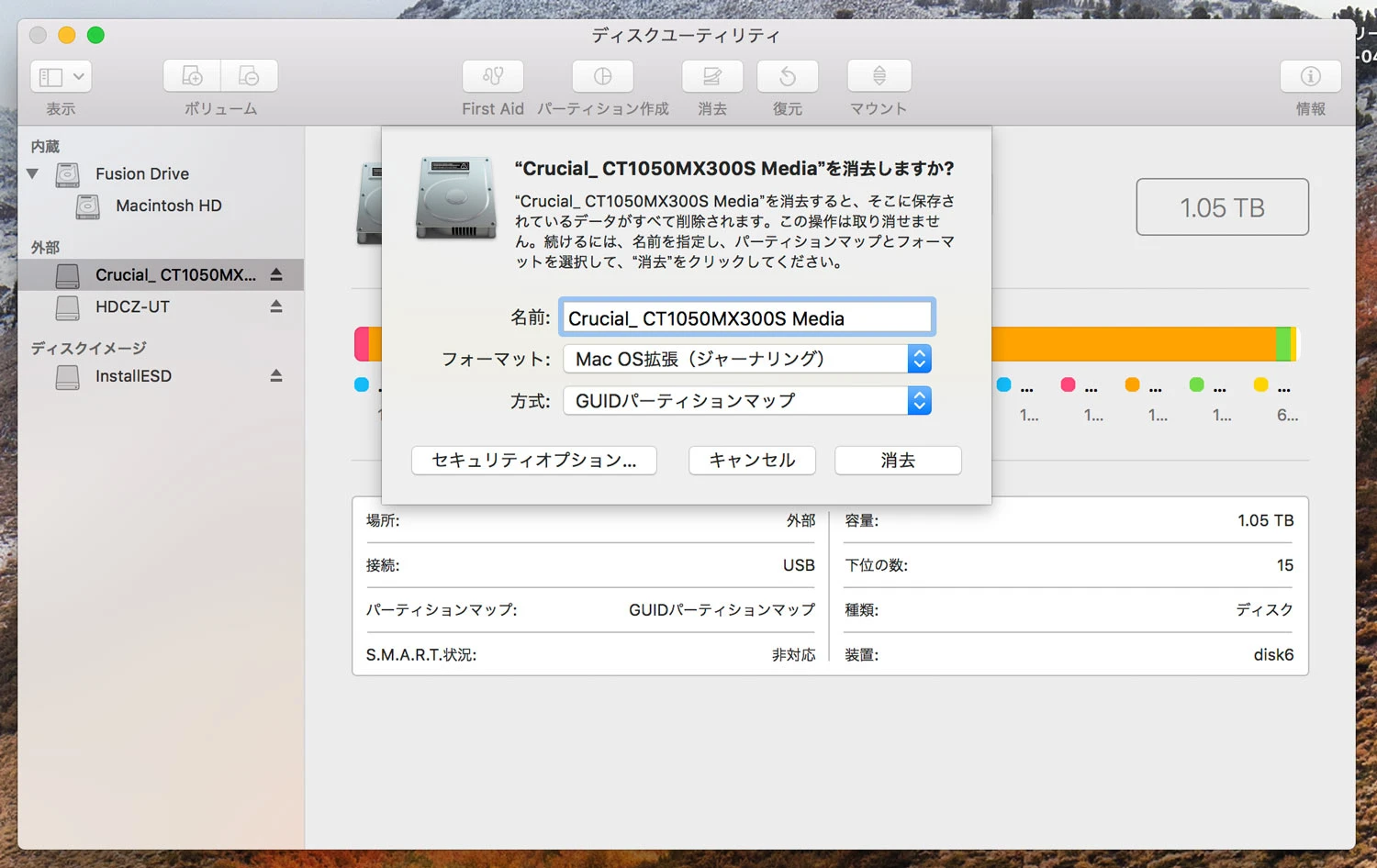Image resolution: width=1377 pixels, height=868 pixels.
Task: Open the Partition toolbar icon
Action: (603, 76)
